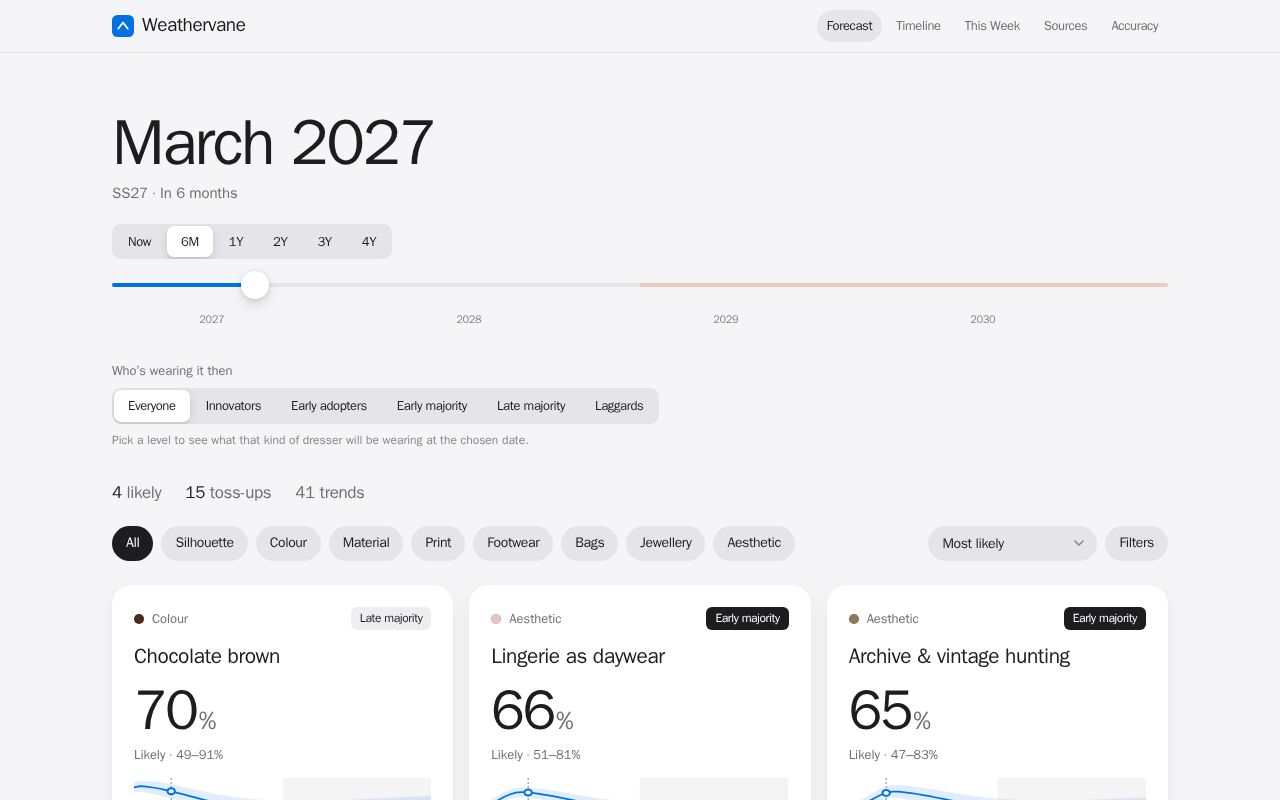Viewport: 1280px width, 800px height.
Task: Click the Chocolate brown colour dot
Action: [139, 619]
